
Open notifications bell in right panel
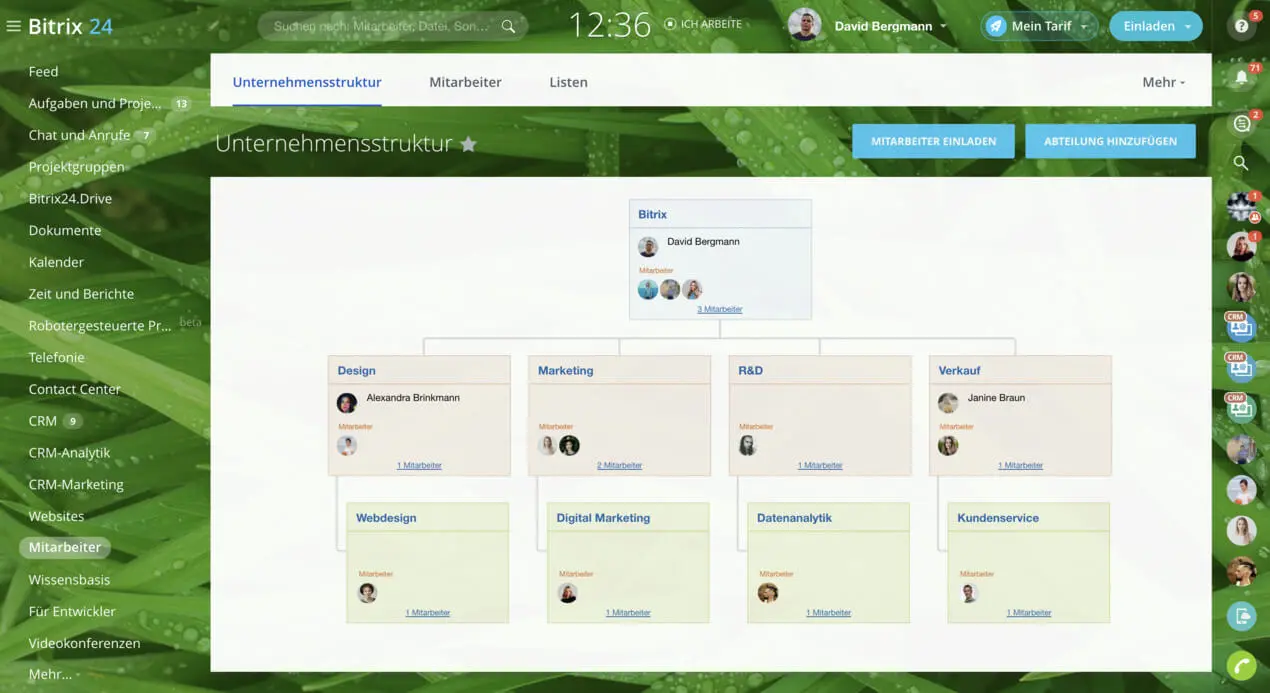point(1241,77)
